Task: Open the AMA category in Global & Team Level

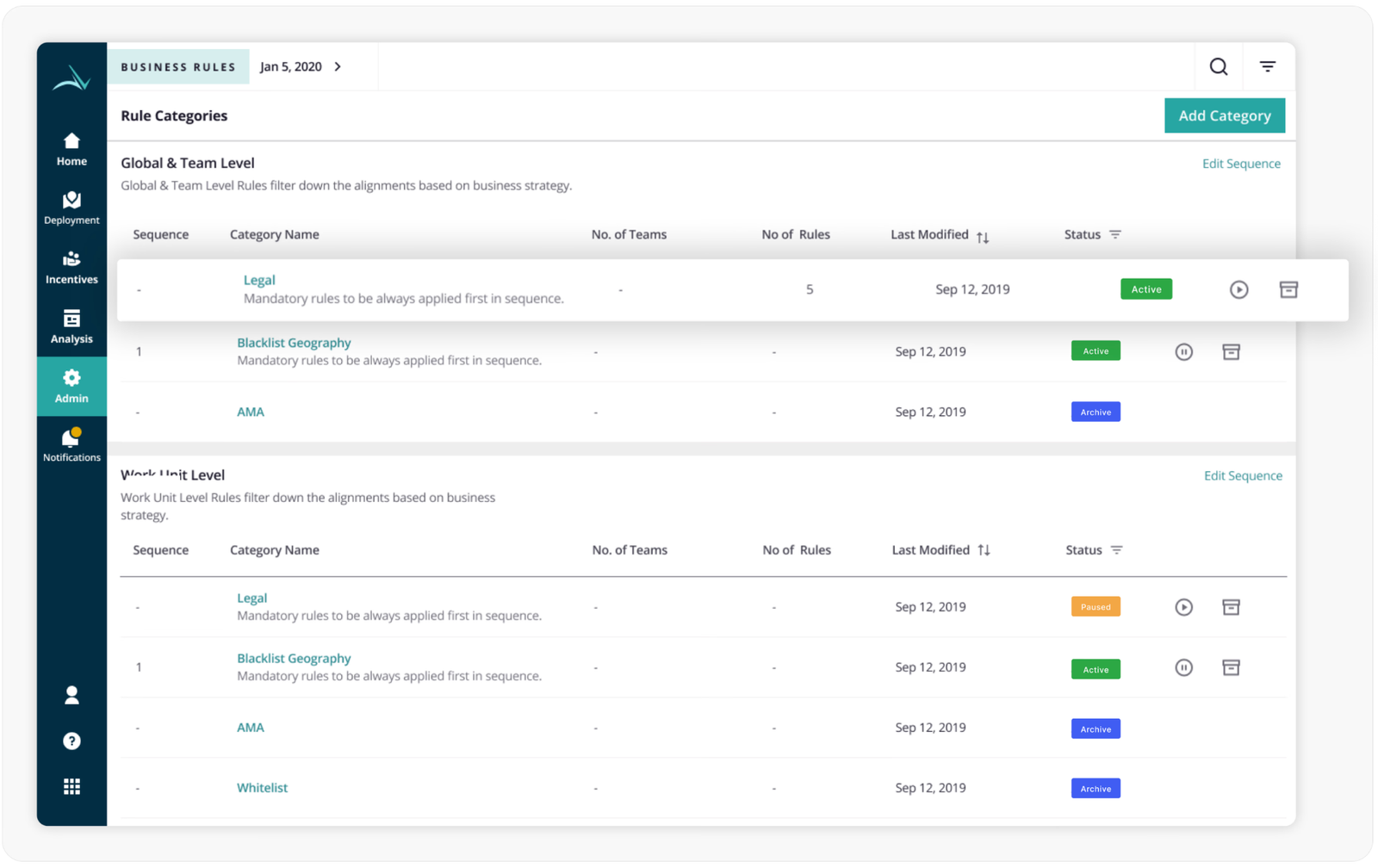Action: pos(251,412)
